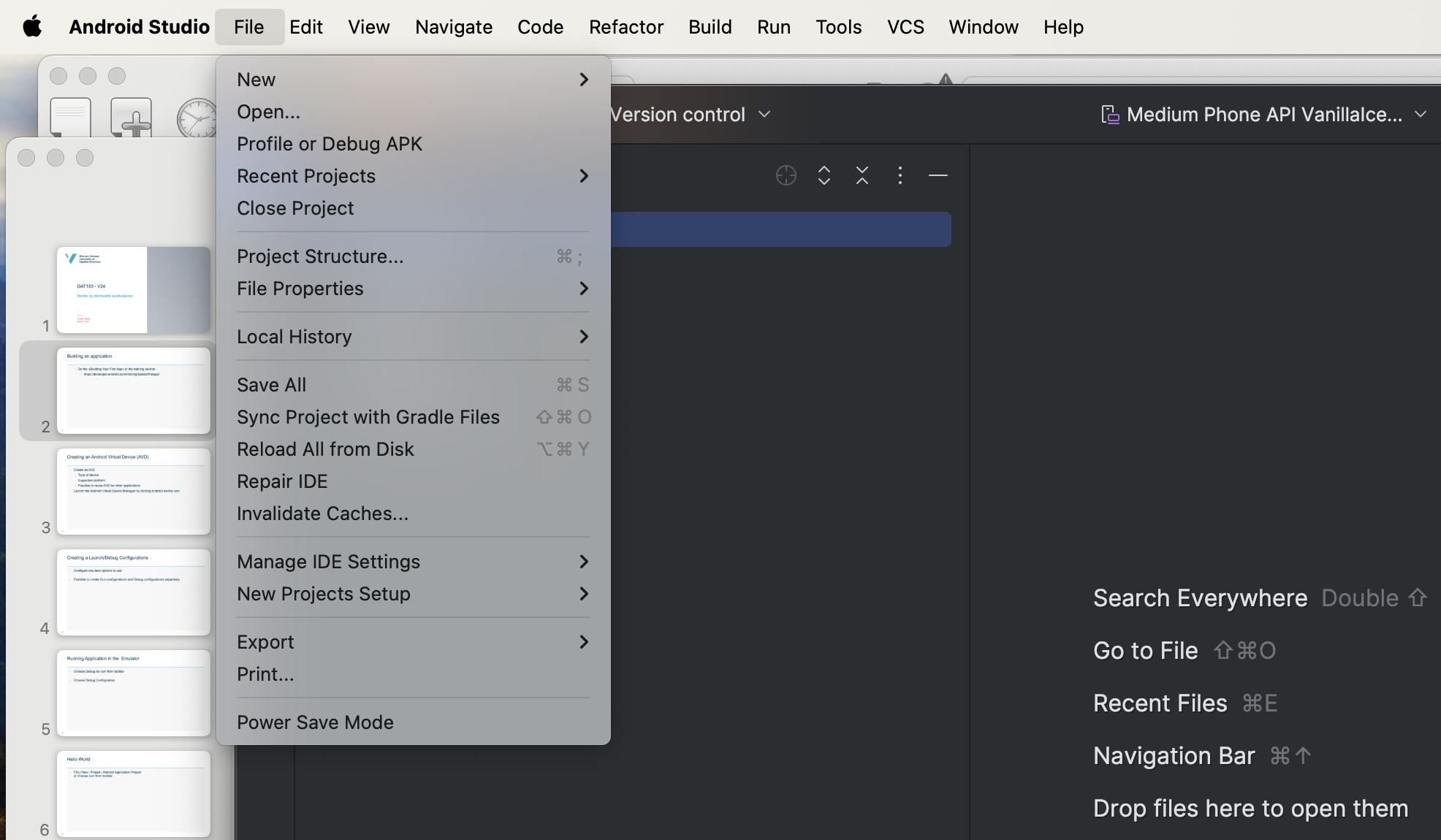Choose Open... from the File menu

[x=414, y=112]
